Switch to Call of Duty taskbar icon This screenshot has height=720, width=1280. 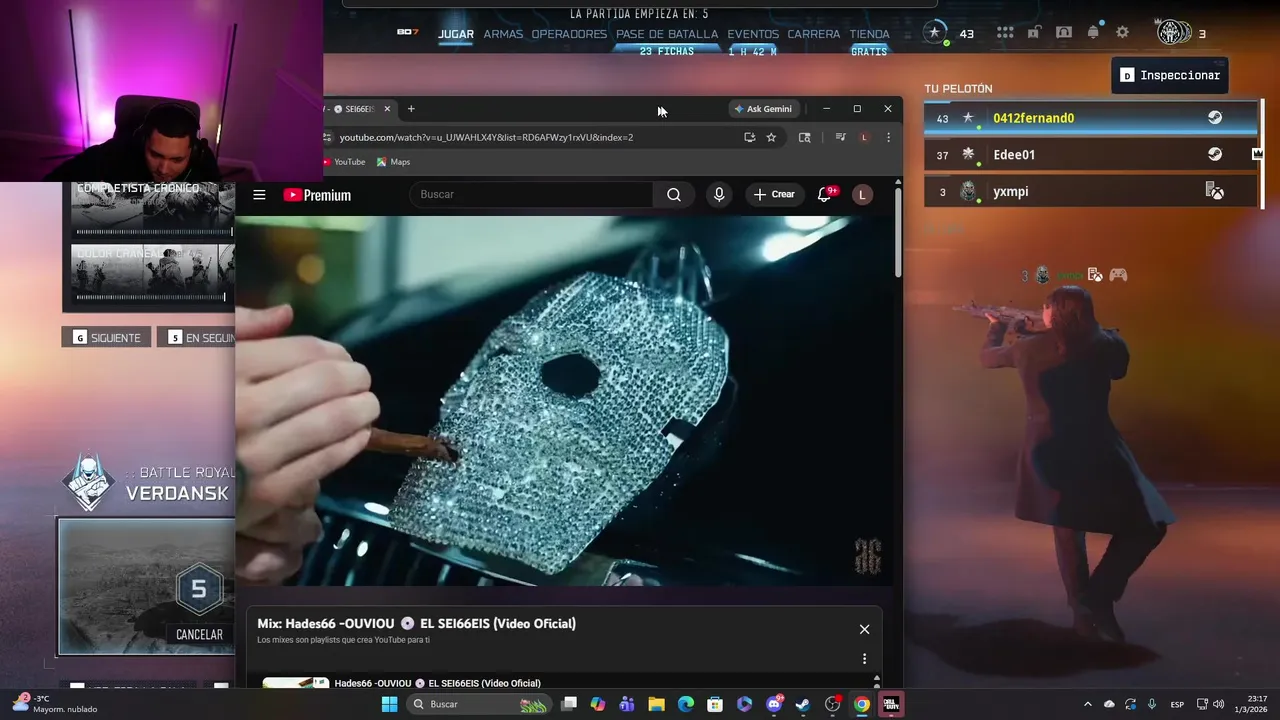(x=892, y=704)
